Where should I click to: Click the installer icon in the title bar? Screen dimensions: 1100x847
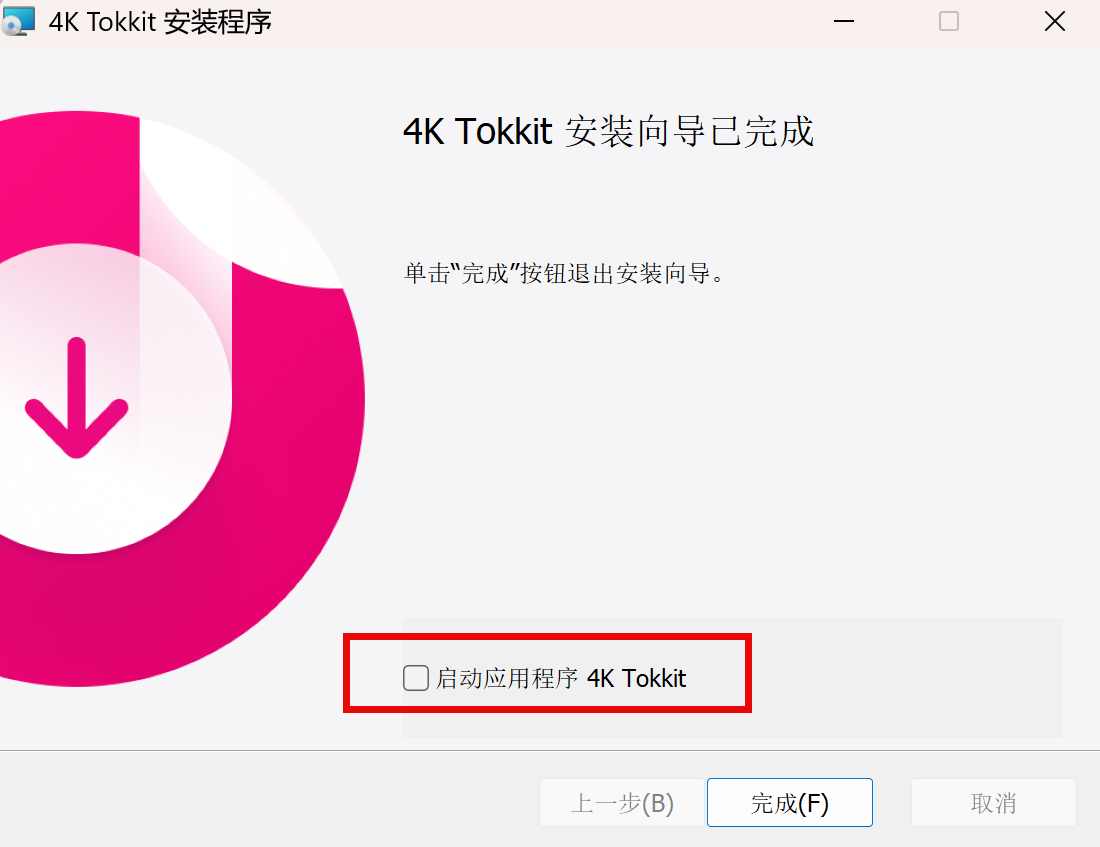(18, 21)
